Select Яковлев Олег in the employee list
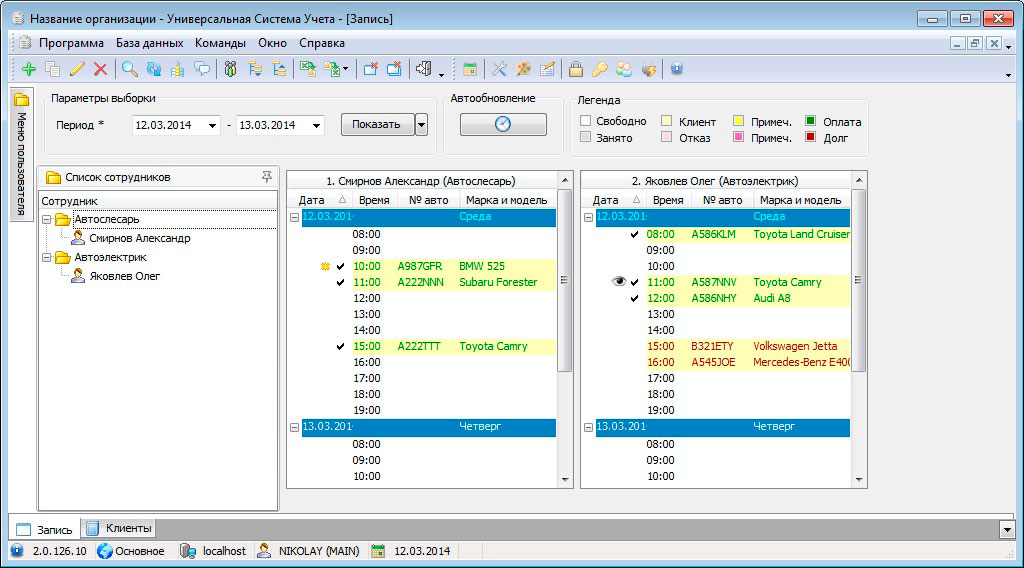 [125, 276]
